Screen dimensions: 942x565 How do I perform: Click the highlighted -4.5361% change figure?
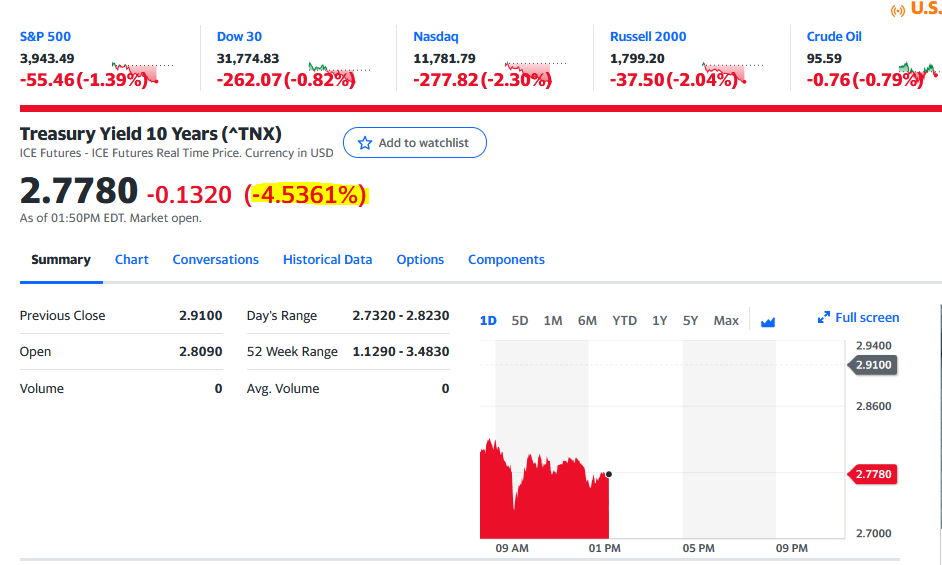tap(308, 195)
